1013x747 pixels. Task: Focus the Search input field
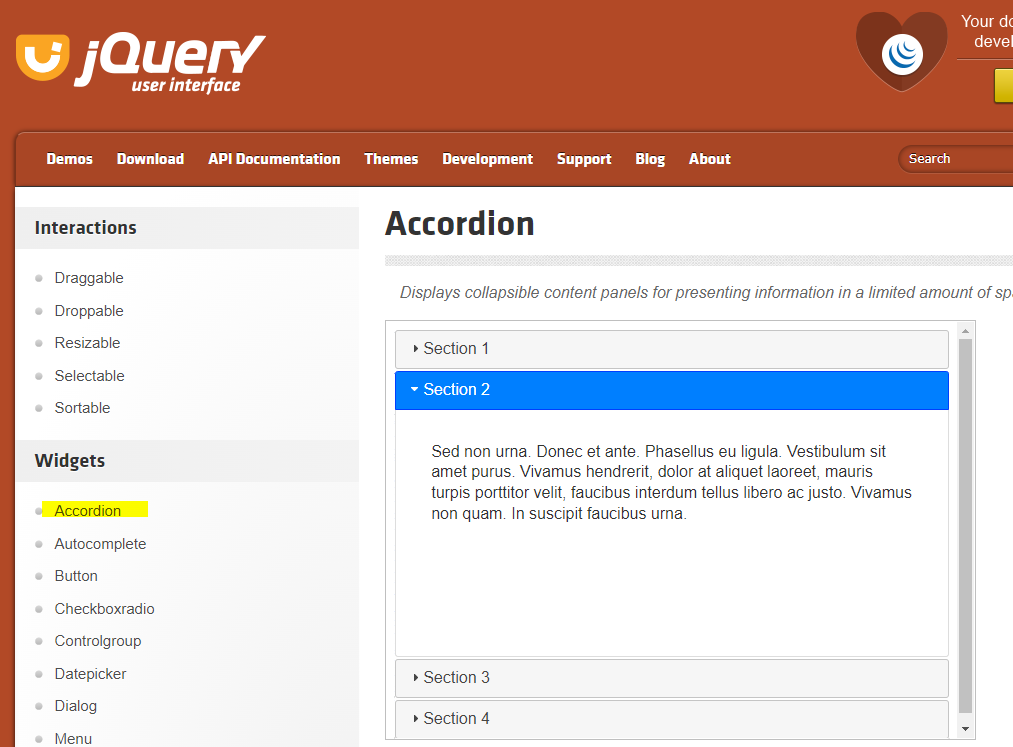pos(956,159)
